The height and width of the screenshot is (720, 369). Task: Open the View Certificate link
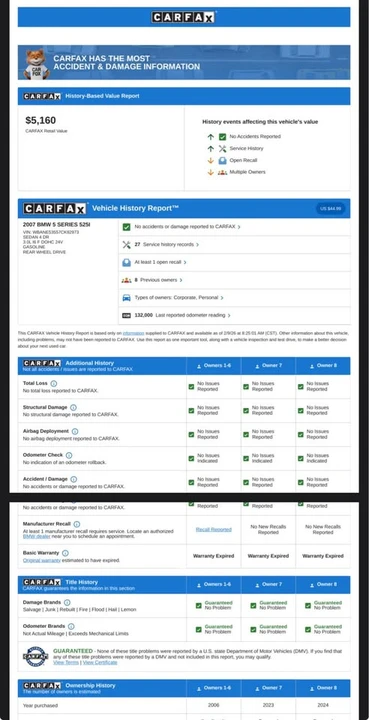100,663
